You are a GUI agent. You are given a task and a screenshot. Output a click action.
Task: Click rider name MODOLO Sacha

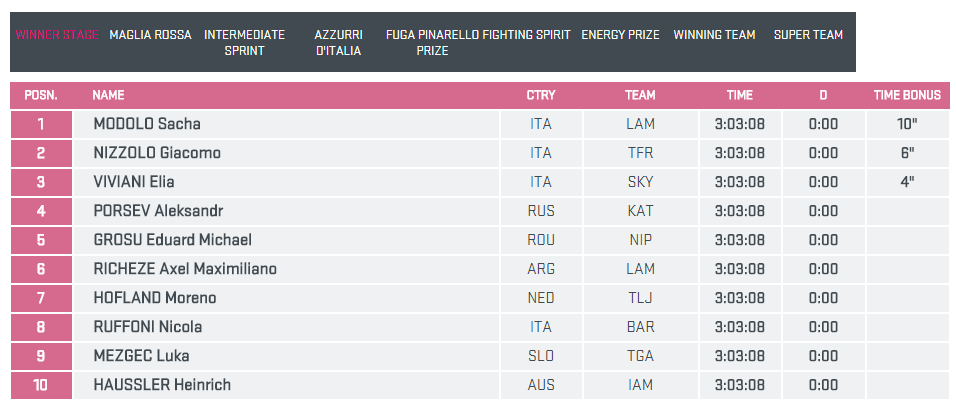tap(147, 125)
